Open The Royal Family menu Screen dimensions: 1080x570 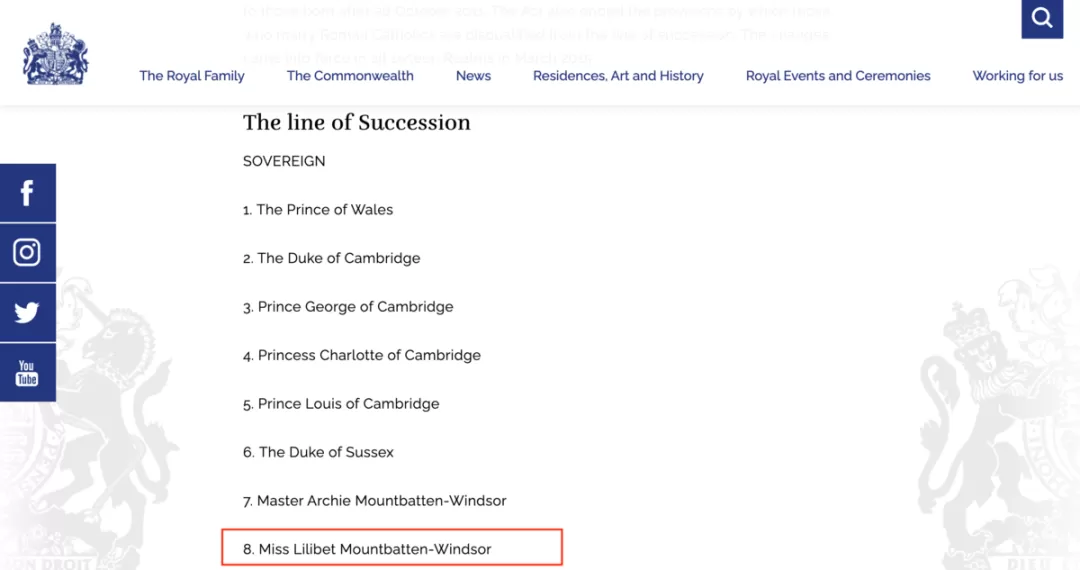(x=191, y=76)
